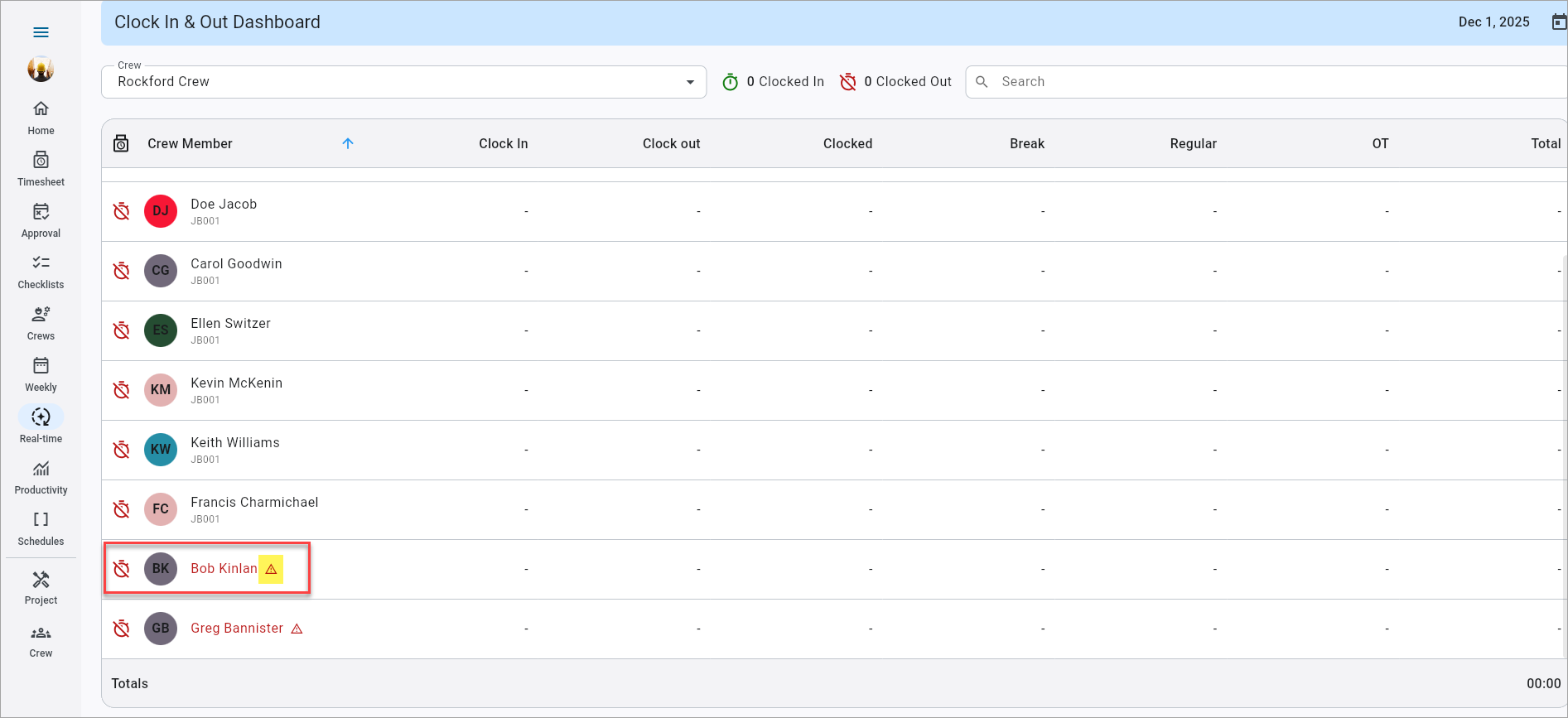The height and width of the screenshot is (718, 1568).
Task: Click the user profile avatar in sidebar
Action: point(41,69)
